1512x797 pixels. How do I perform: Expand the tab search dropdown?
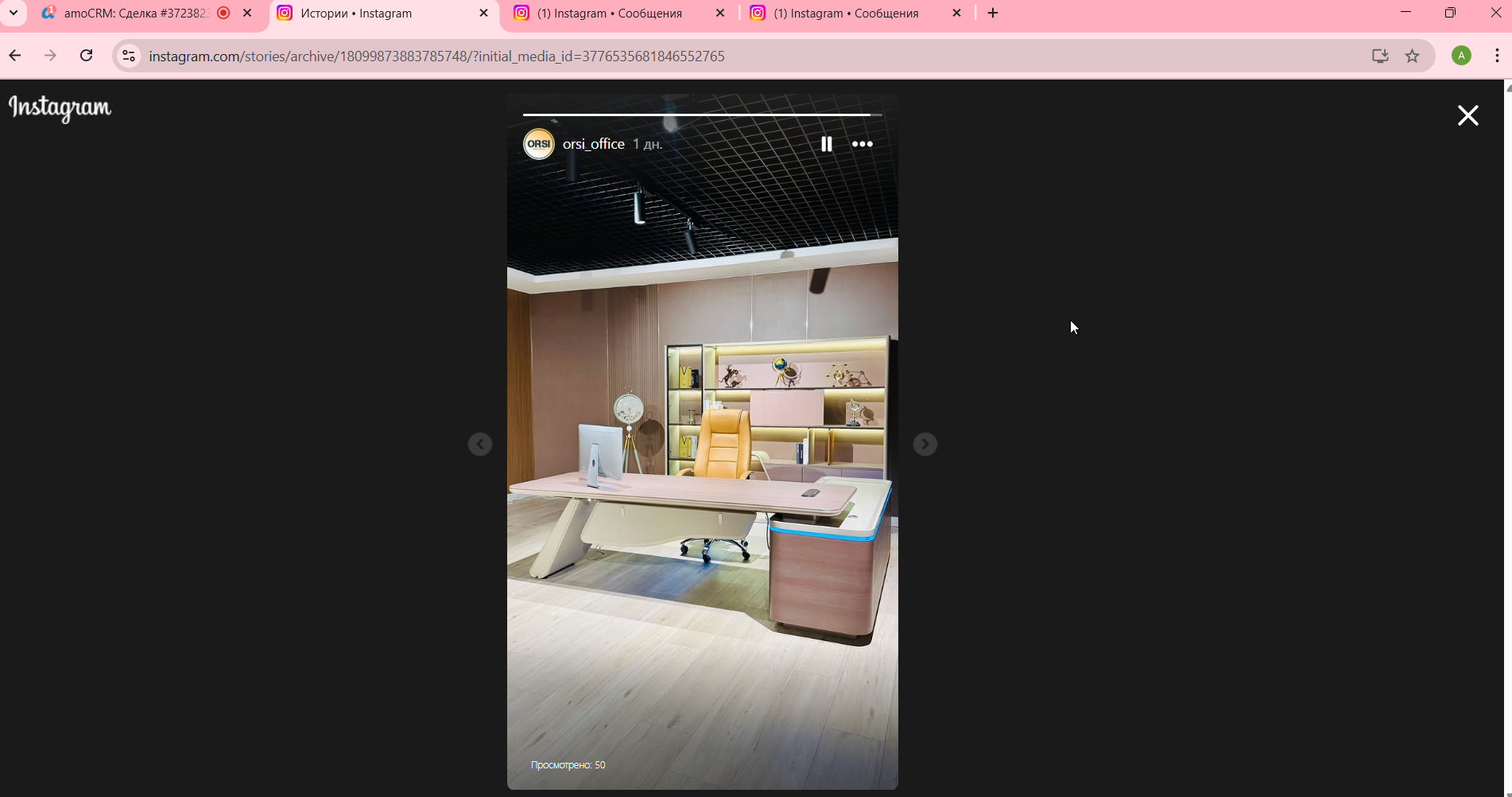(14, 14)
